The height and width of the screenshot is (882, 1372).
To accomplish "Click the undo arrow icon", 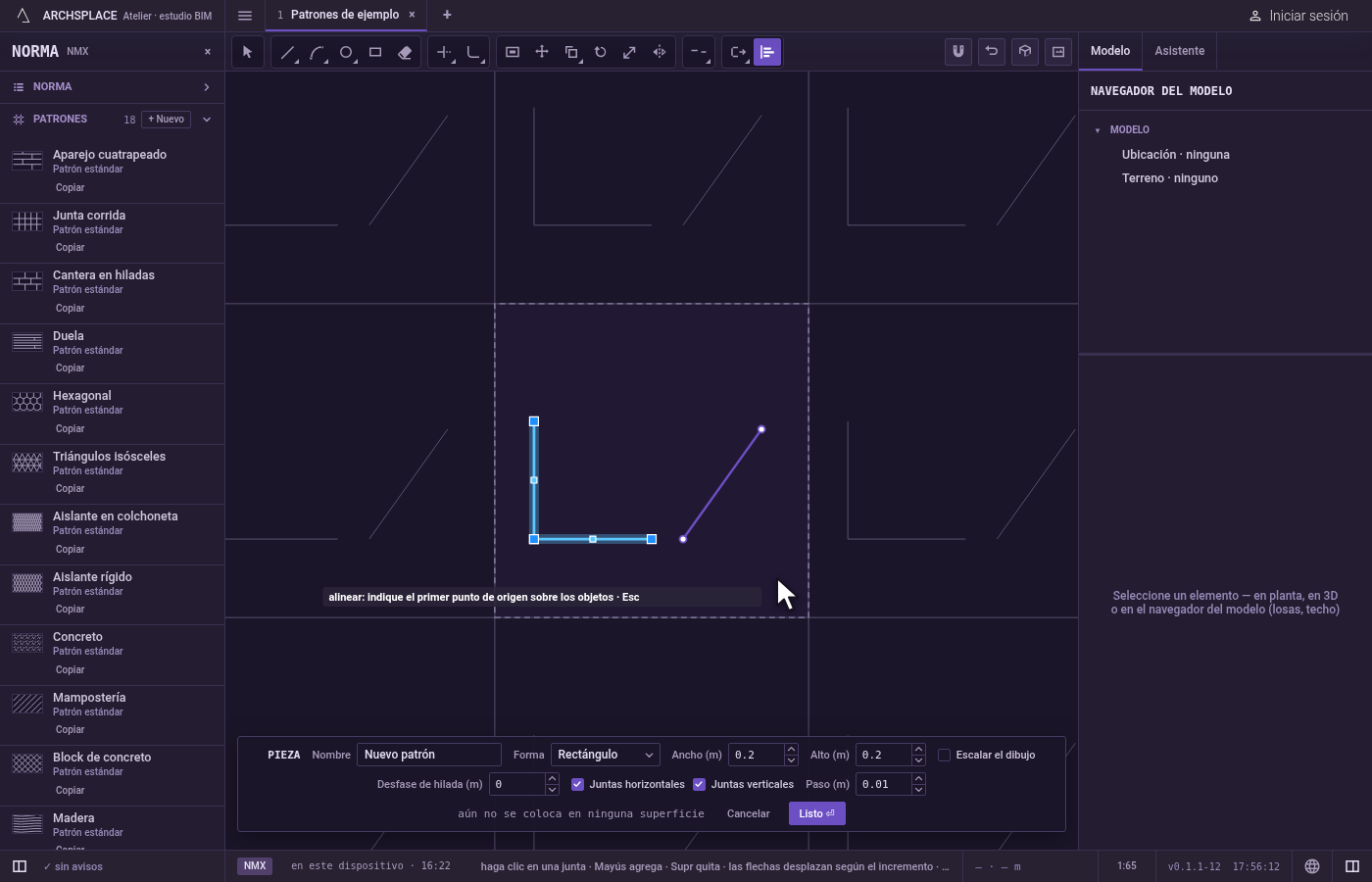I will pos(992,52).
